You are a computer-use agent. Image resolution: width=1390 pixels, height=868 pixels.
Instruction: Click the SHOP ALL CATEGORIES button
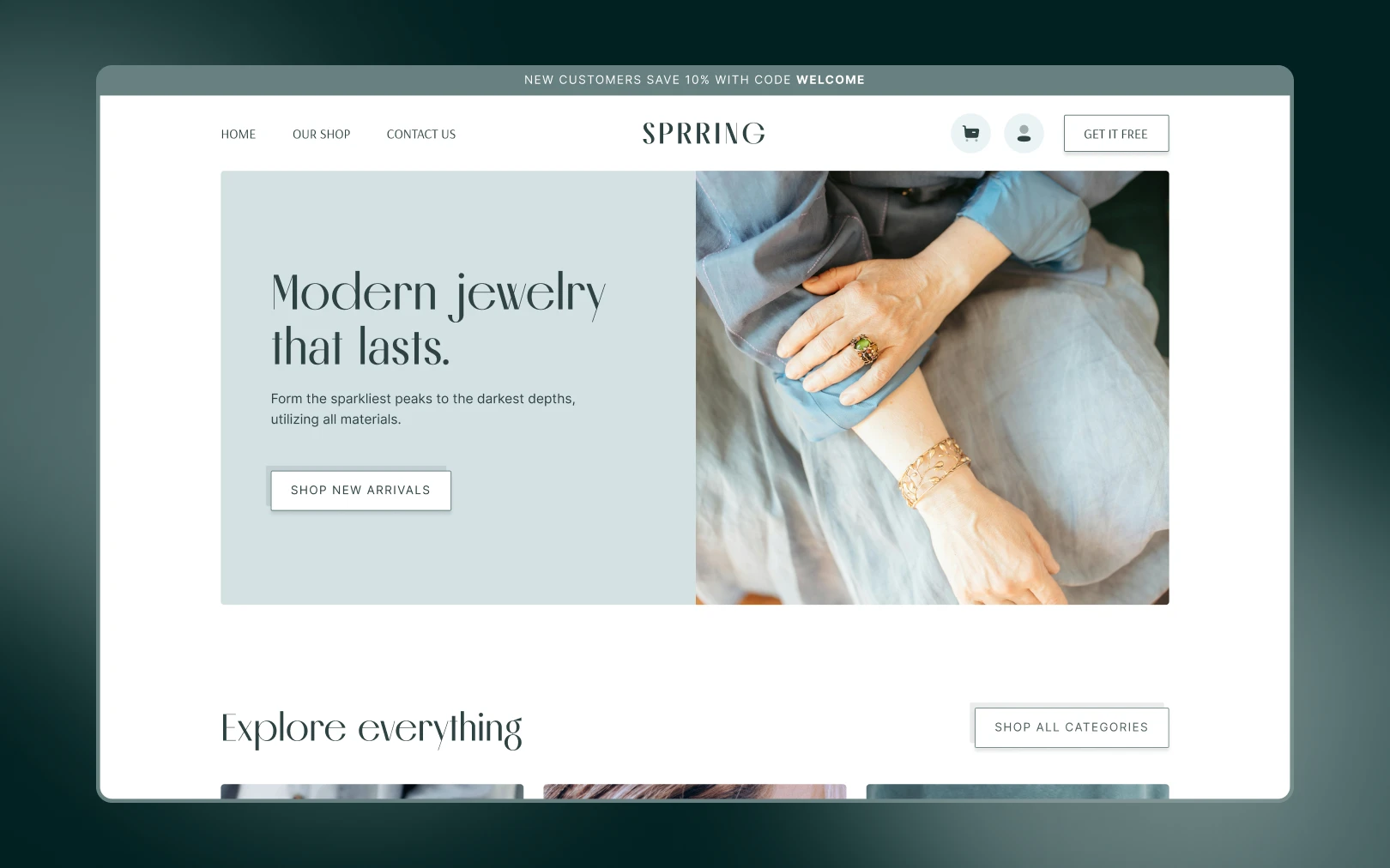click(1072, 726)
